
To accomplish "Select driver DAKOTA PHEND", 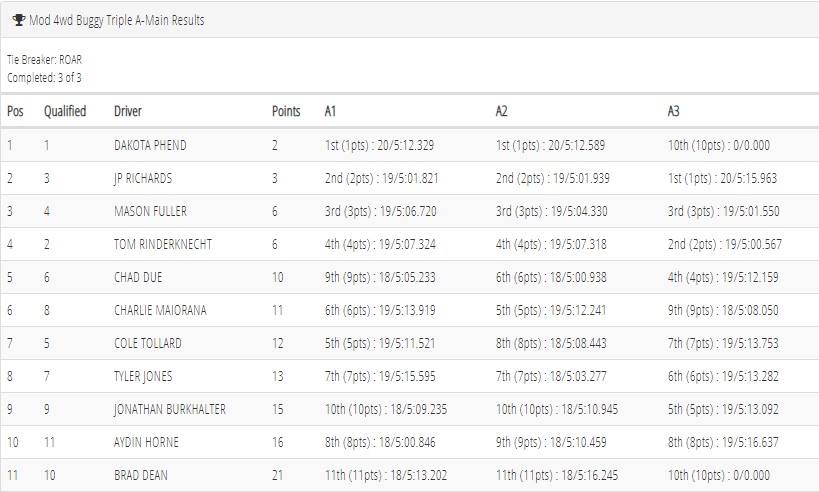I will coord(150,145).
